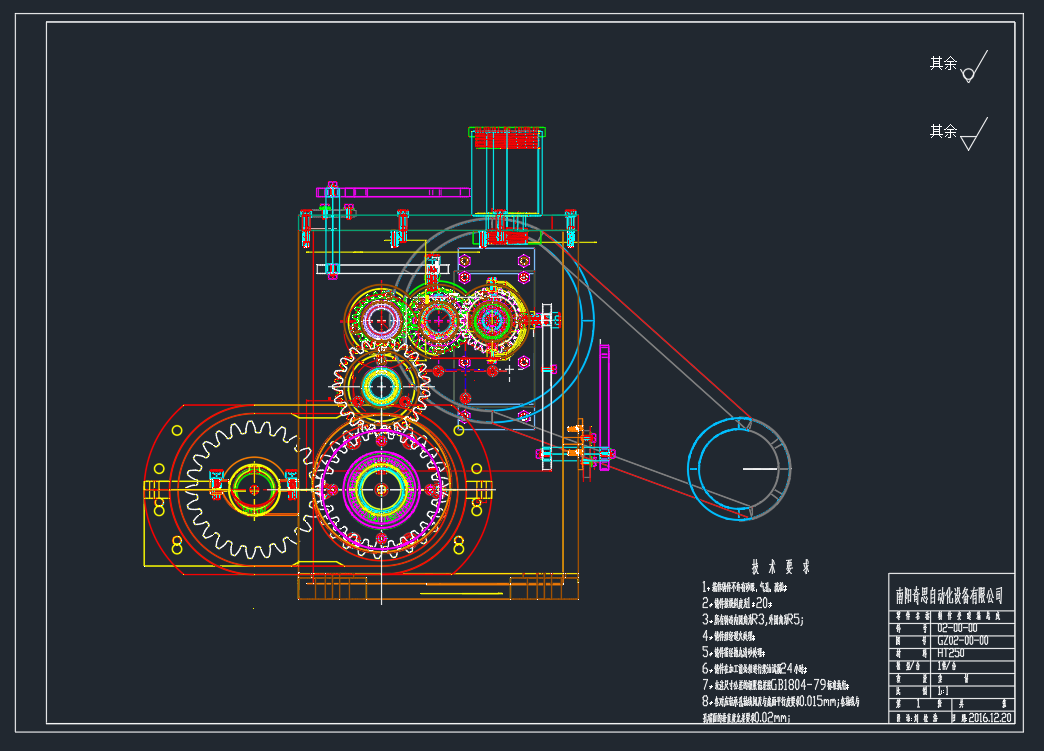Screen dimensions: 1044x751
Task: Click the 1:1 scale value
Action: (x=944, y=690)
